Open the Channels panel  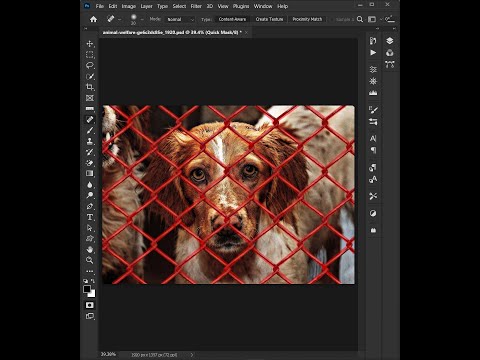click(390, 53)
